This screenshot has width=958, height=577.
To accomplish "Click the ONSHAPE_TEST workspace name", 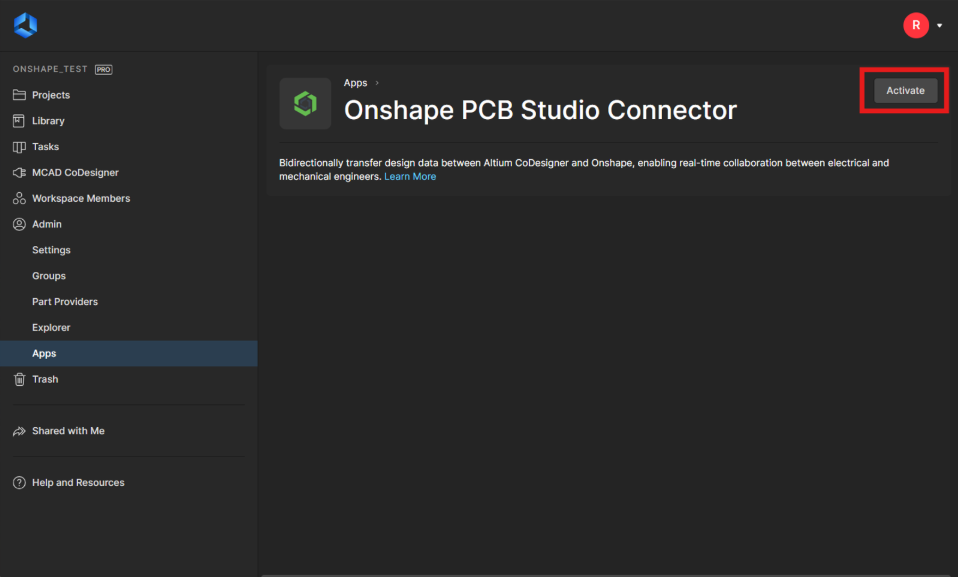I will point(50,69).
